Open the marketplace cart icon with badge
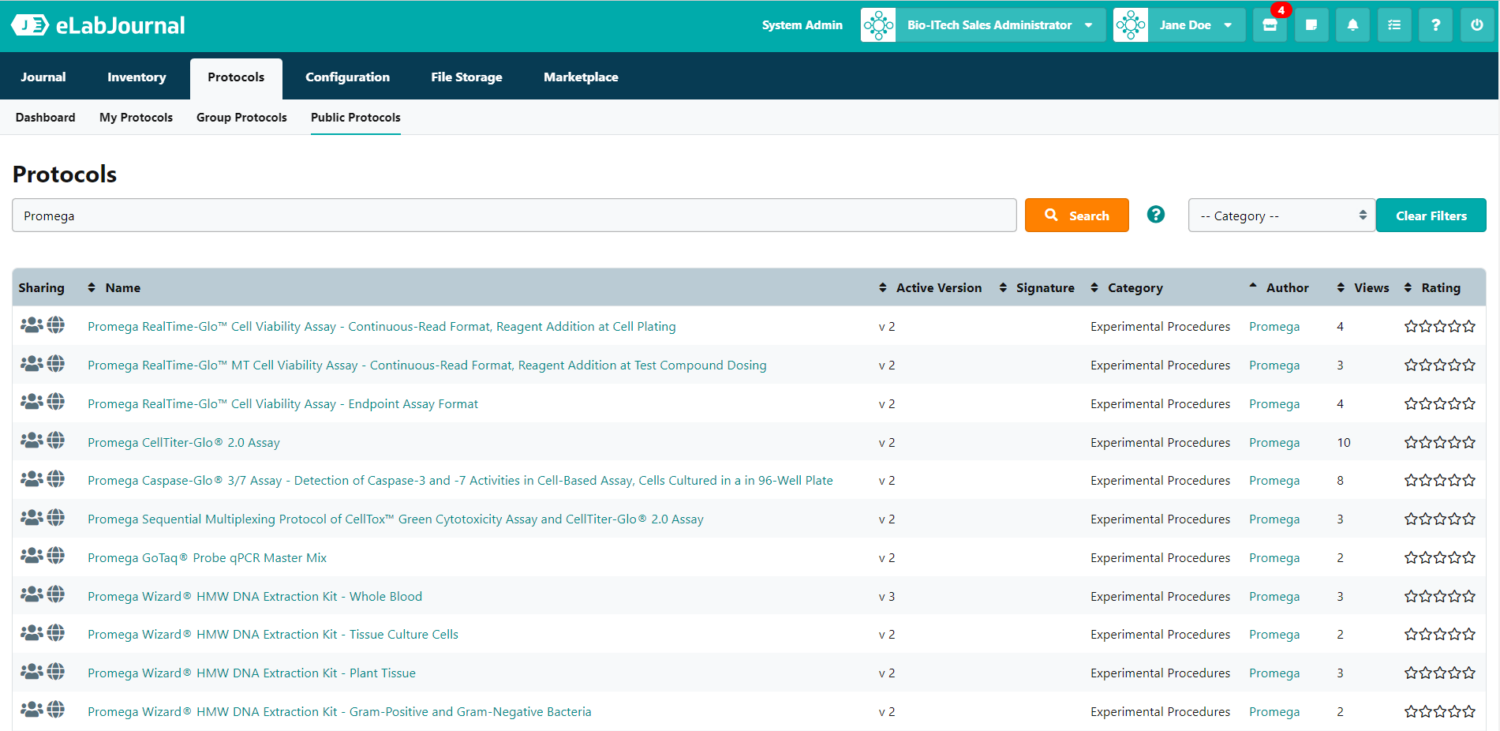Viewport: 1500px width, 731px height. (x=1269, y=26)
